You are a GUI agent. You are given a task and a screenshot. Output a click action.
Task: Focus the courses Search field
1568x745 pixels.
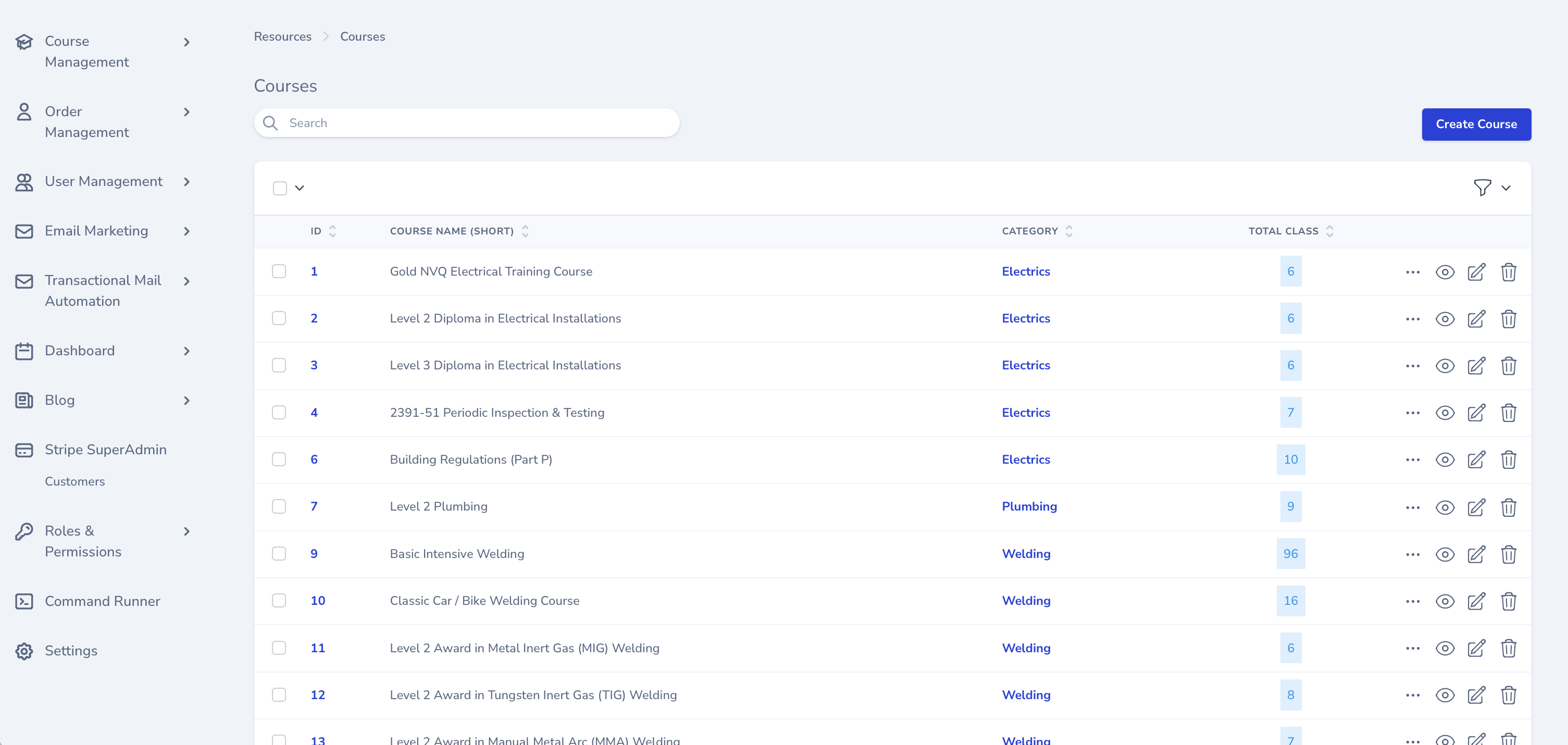(466, 123)
